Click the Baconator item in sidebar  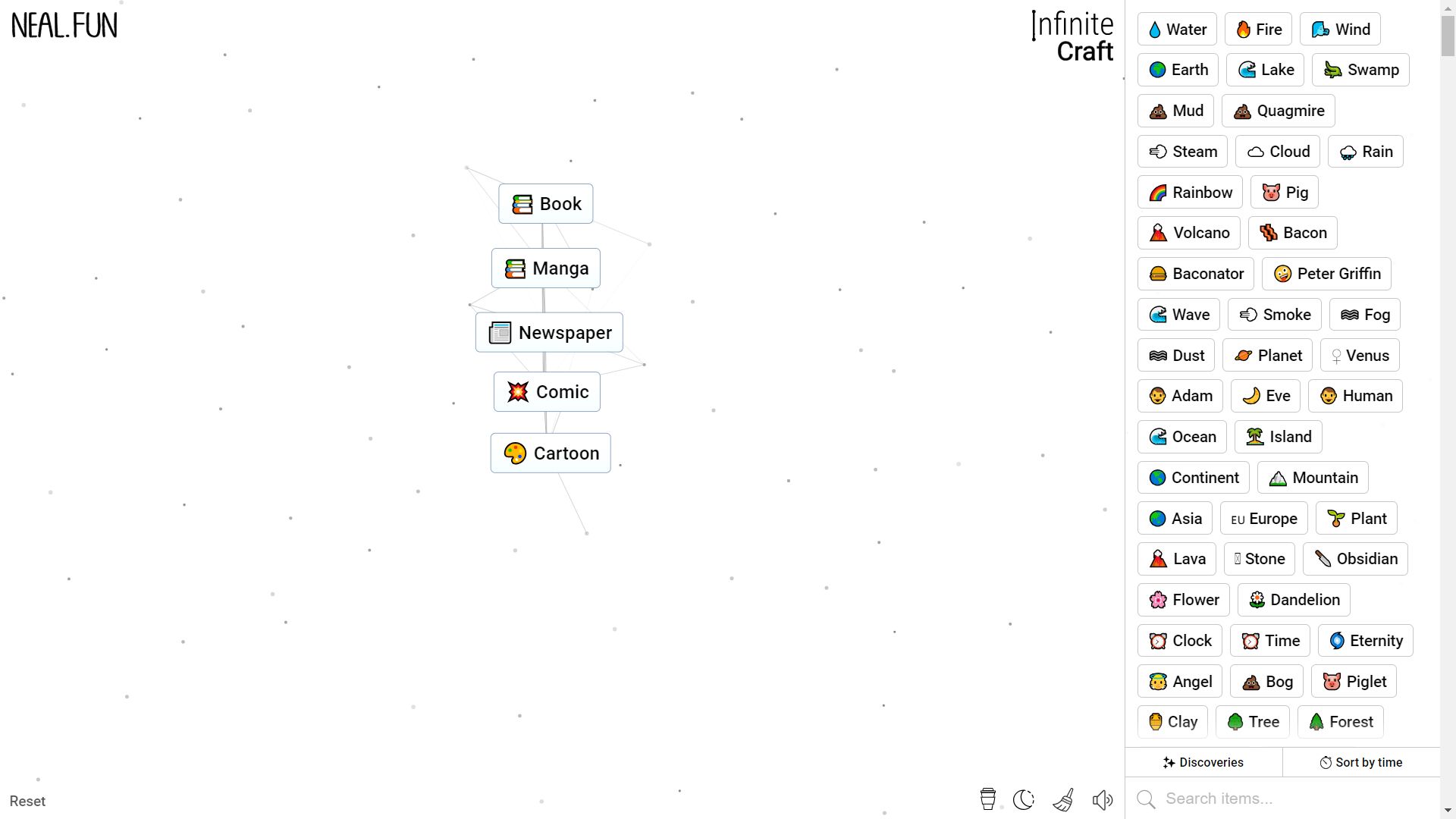[1195, 273]
